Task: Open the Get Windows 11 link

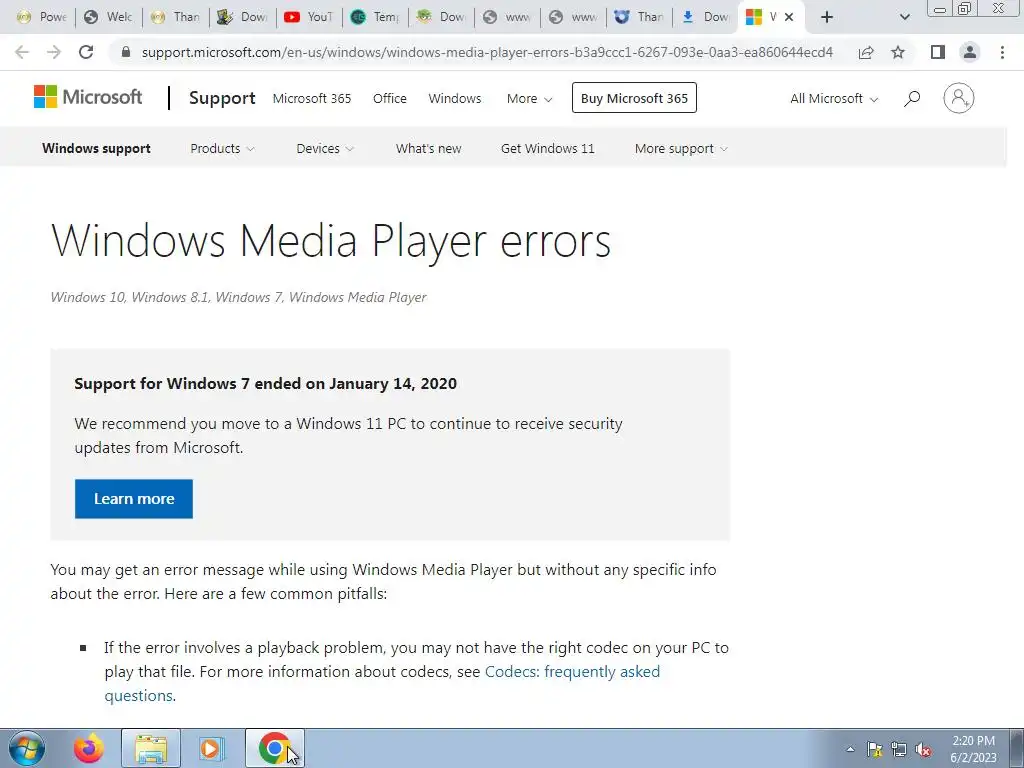Action: [548, 149]
